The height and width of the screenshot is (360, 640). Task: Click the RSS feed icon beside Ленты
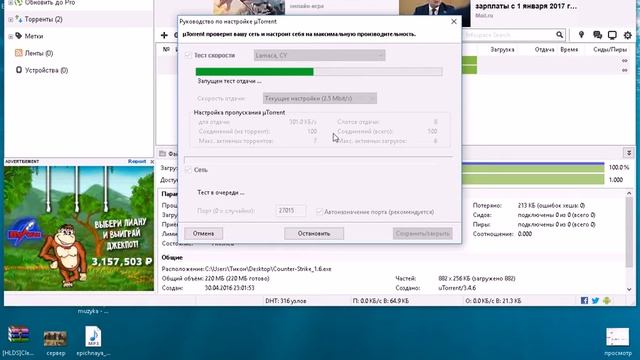[18, 53]
